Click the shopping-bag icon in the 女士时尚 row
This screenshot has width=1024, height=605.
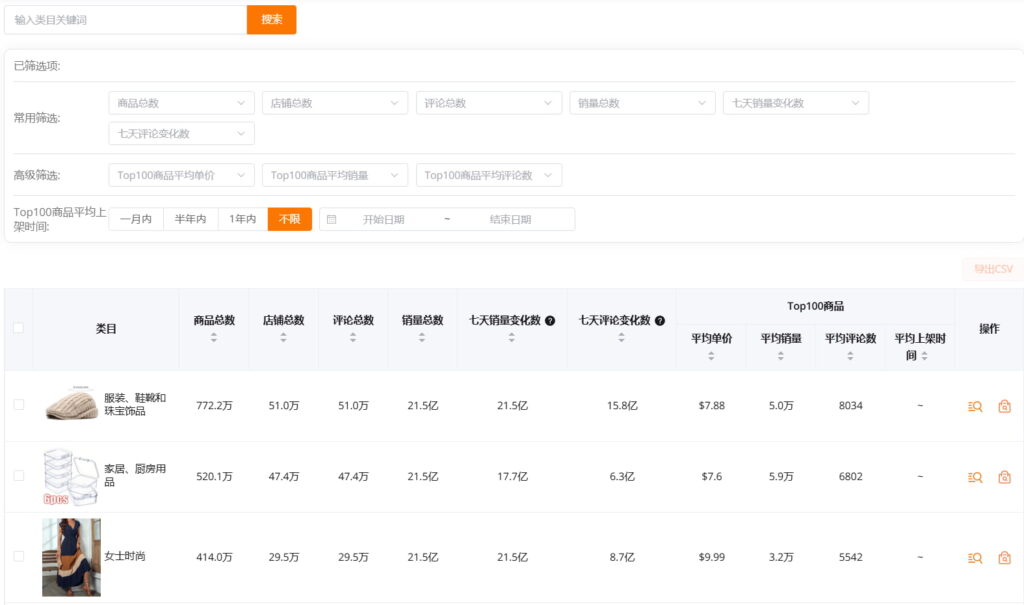[x=1005, y=557]
